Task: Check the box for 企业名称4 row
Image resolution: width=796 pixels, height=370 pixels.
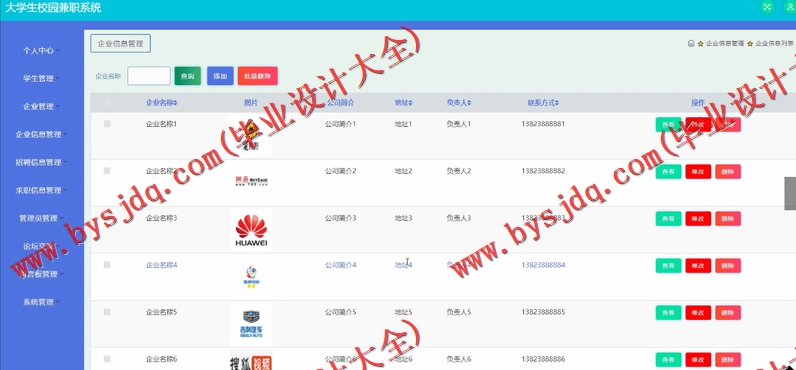Action: 107,265
